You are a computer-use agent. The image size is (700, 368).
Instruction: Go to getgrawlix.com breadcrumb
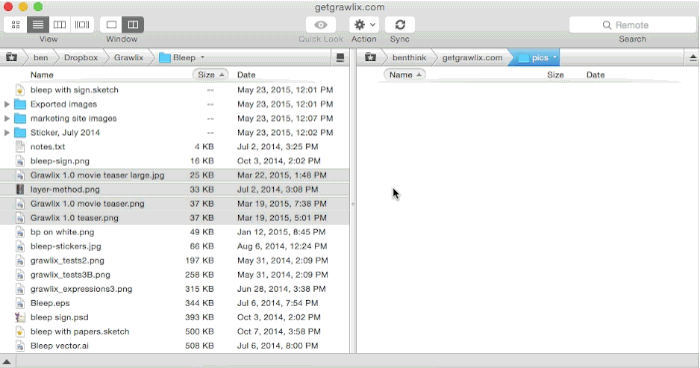pos(472,58)
